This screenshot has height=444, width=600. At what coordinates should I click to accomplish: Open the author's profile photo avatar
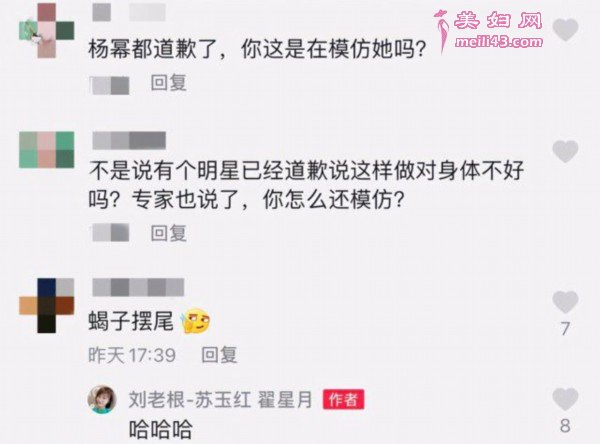click(x=102, y=400)
